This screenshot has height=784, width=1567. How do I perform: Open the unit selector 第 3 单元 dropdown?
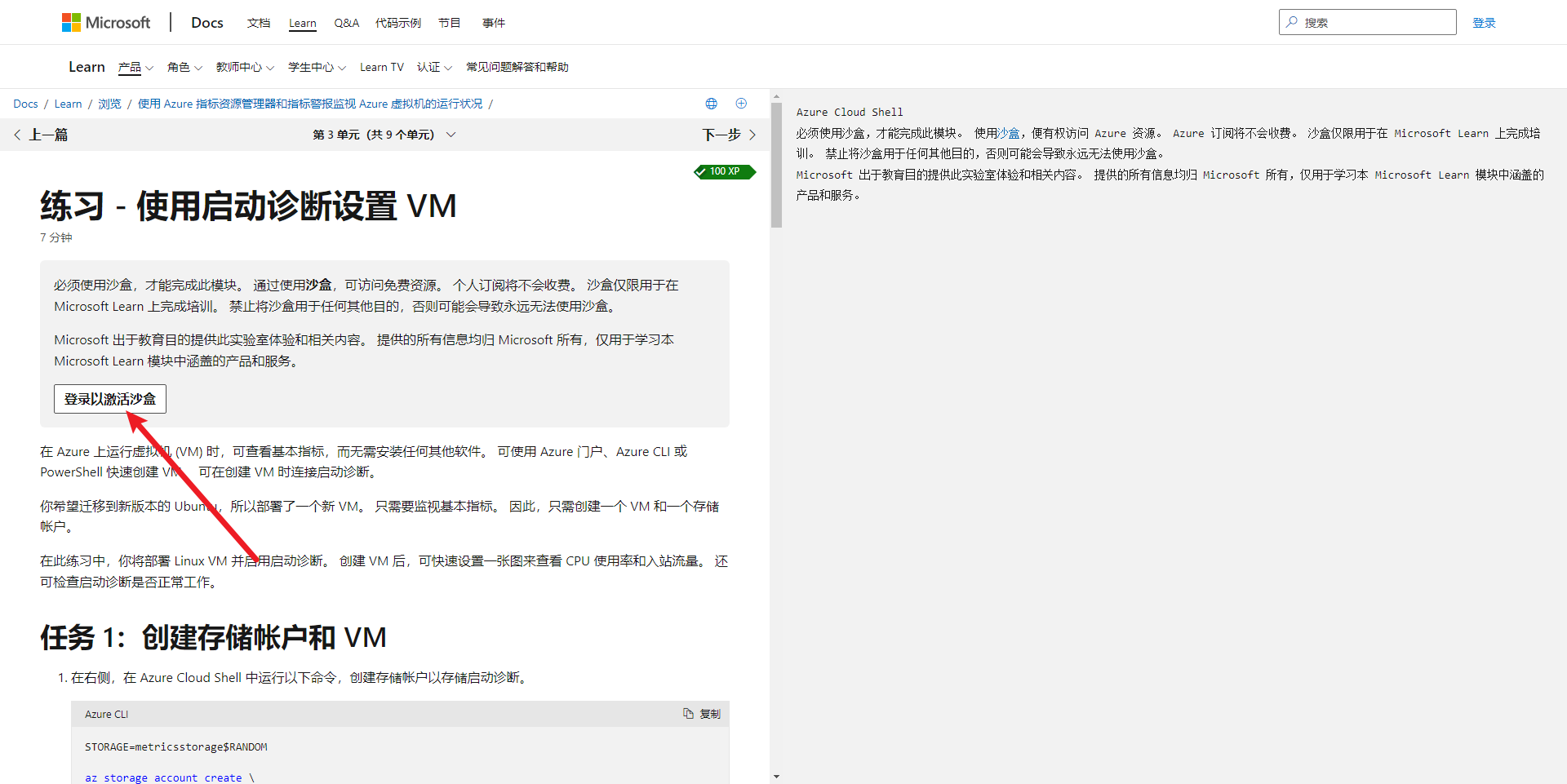click(384, 135)
